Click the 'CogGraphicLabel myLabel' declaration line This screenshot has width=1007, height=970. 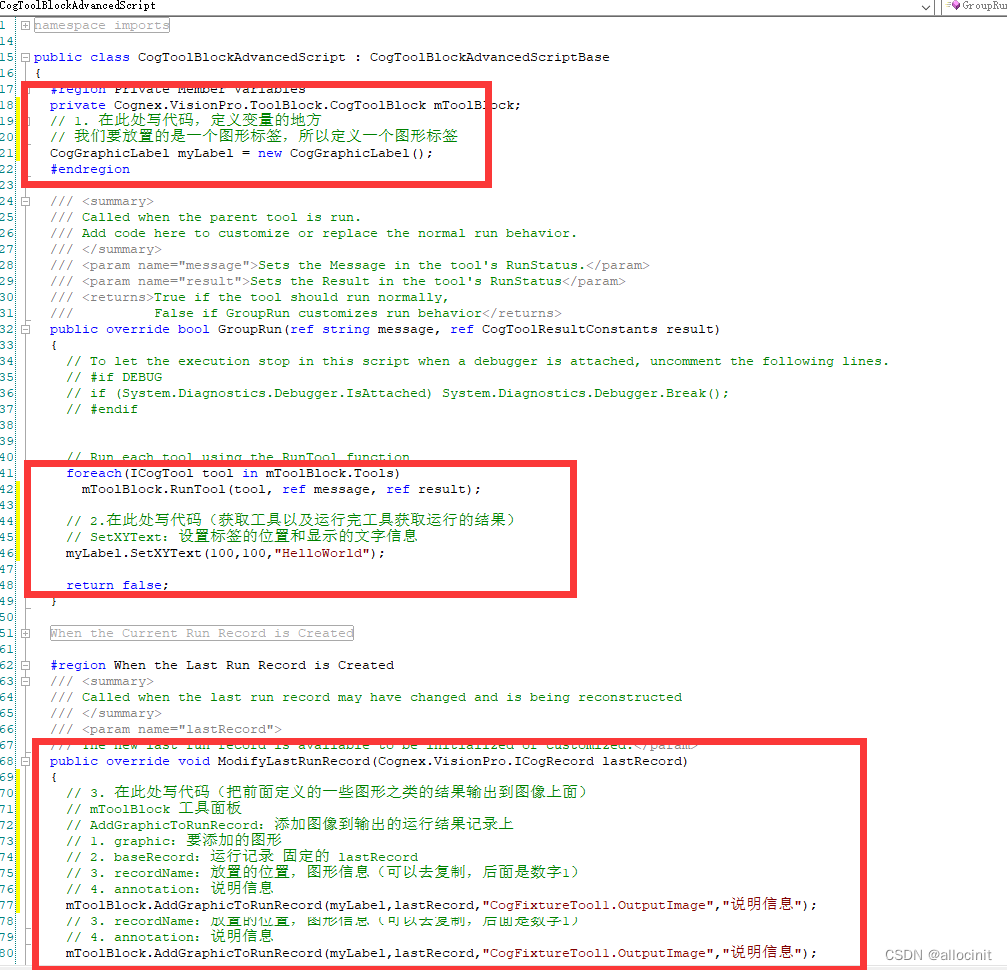241,154
